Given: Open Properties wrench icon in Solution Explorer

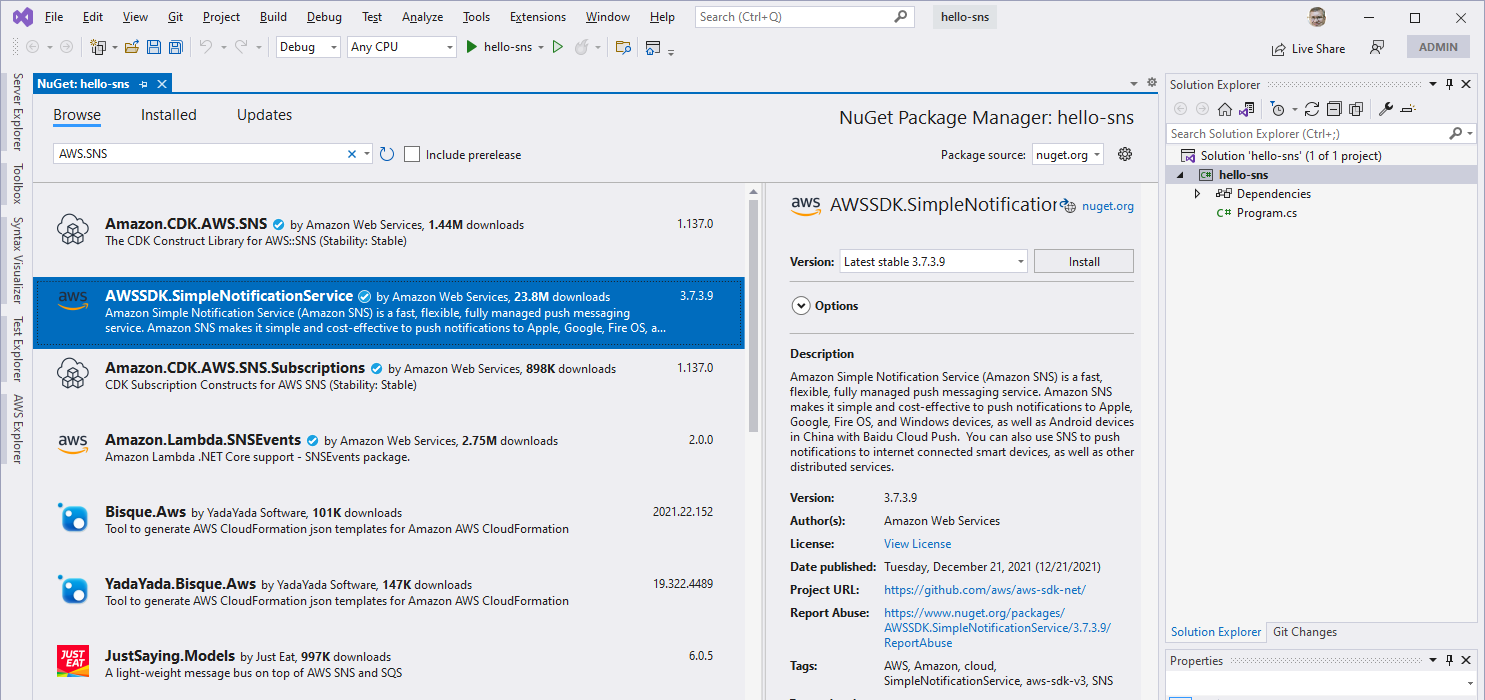Looking at the screenshot, I should tap(1386, 109).
